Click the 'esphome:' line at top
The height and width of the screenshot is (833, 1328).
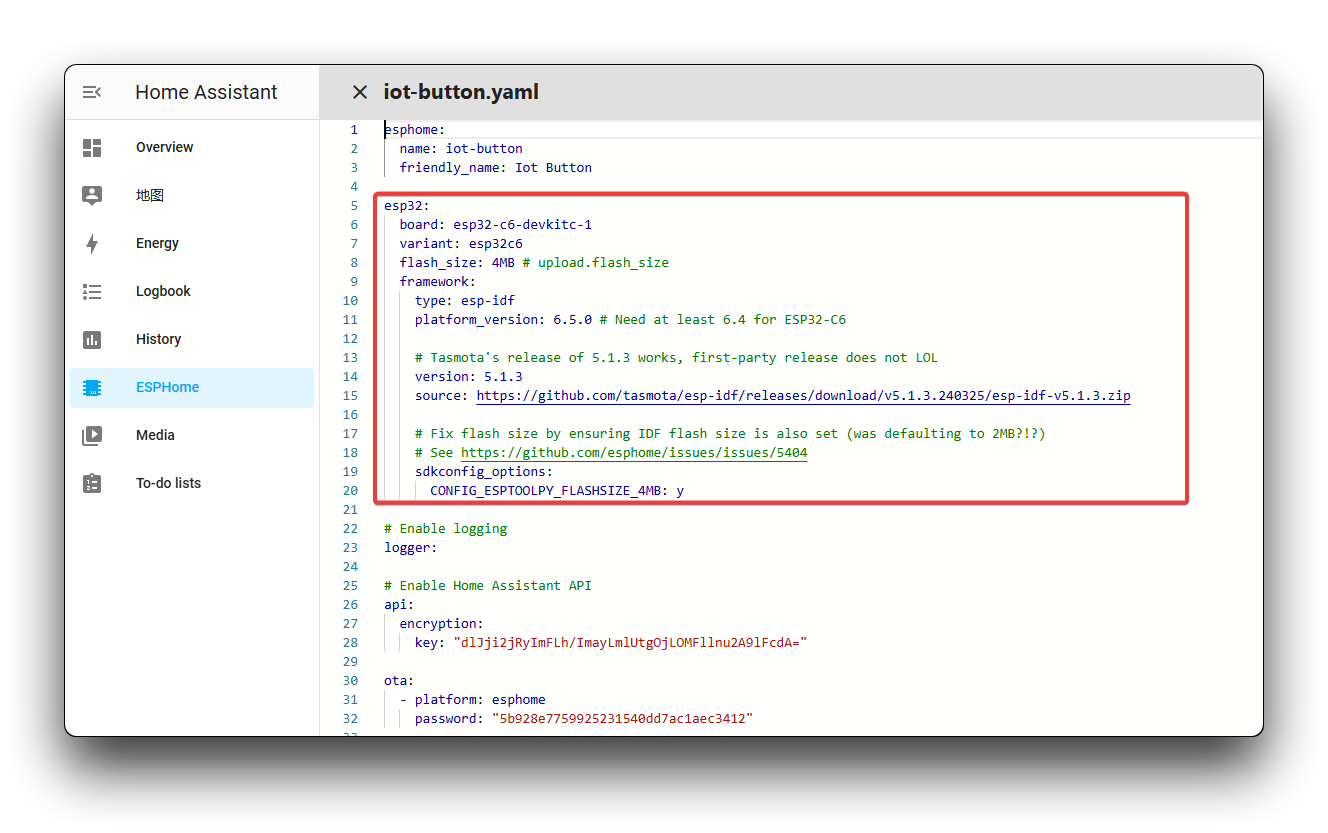415,129
